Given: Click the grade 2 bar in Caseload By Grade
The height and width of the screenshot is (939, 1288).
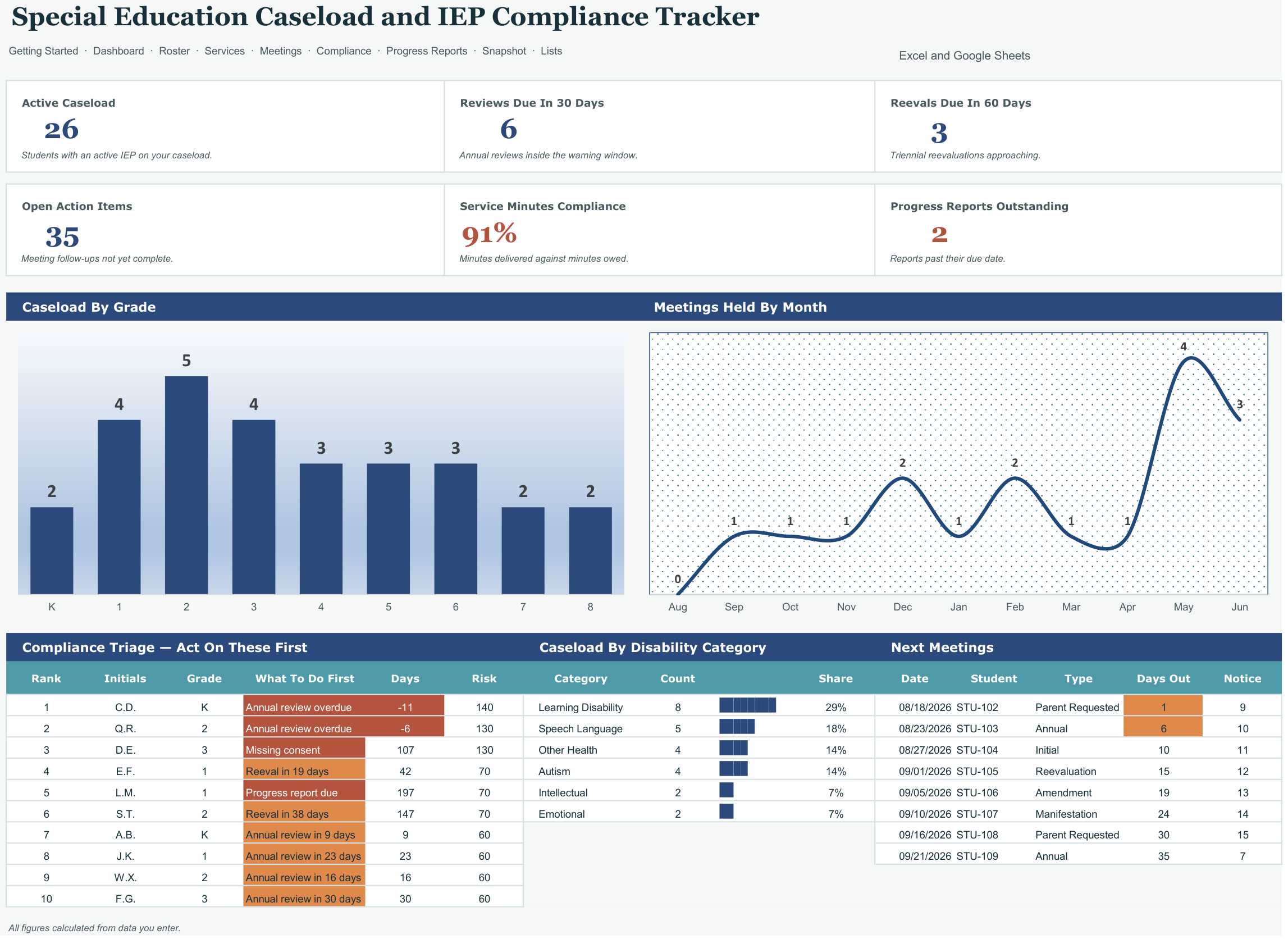Looking at the screenshot, I should point(186,486).
